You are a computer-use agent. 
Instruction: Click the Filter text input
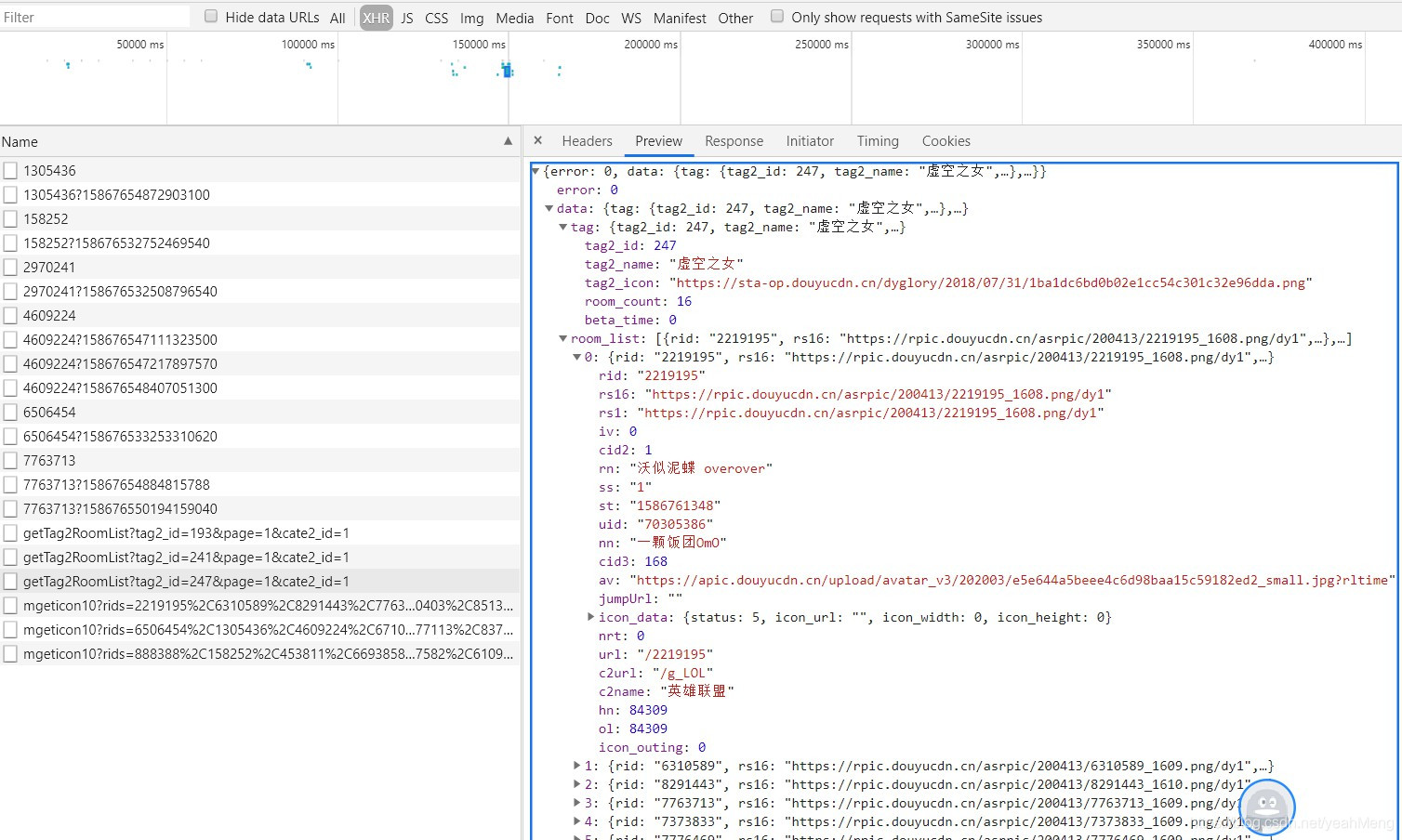click(95, 17)
